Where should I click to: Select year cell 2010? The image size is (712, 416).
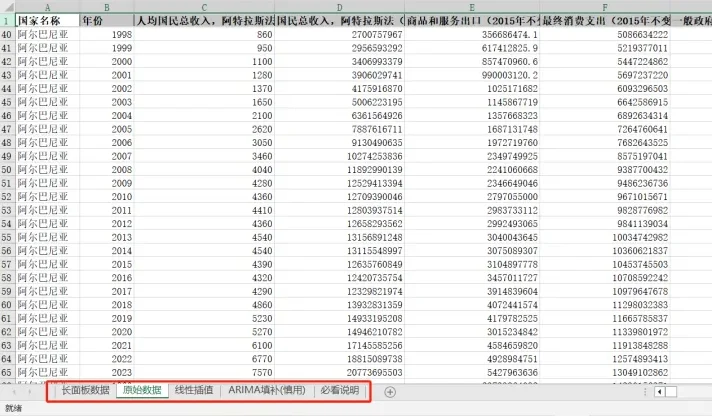pos(107,197)
